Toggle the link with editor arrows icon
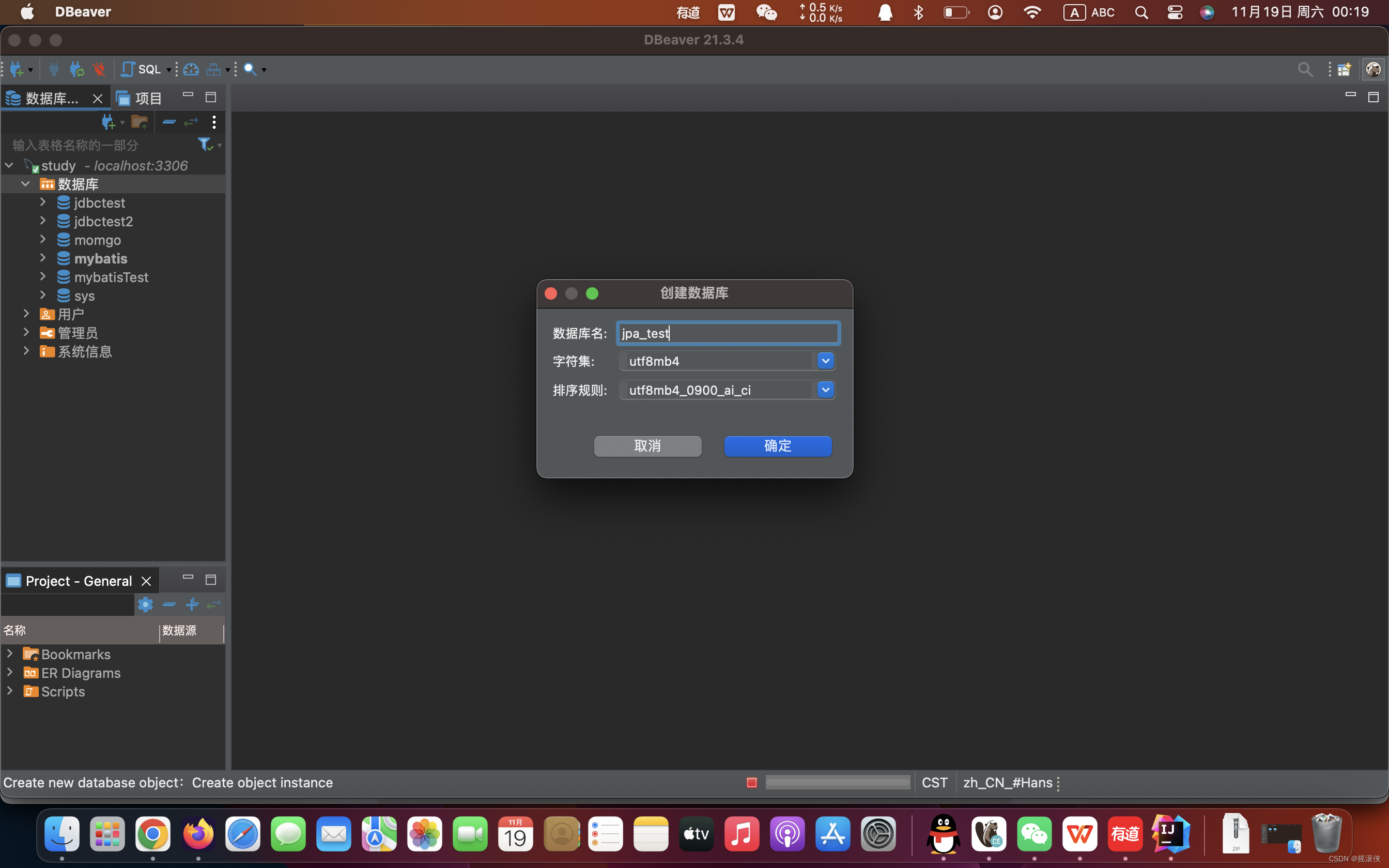 191,122
